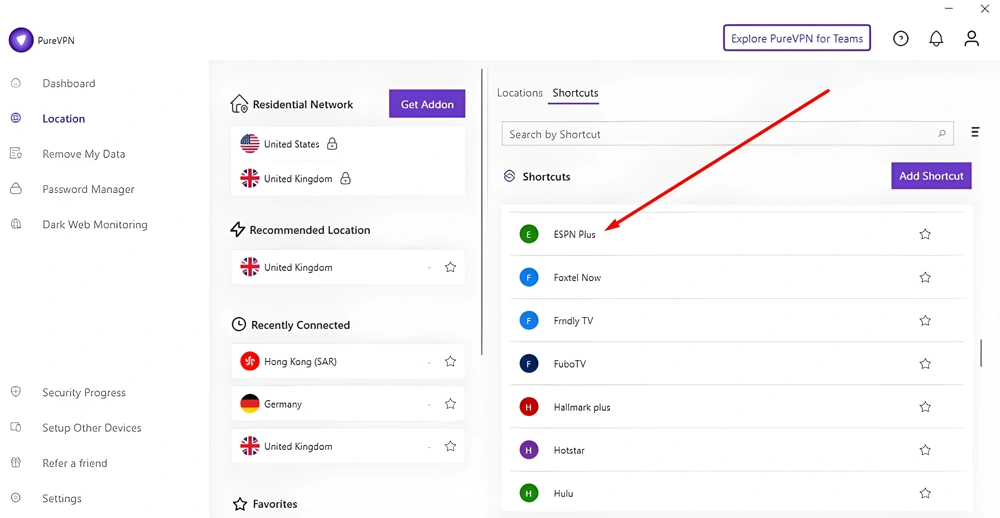Screen dimensions: 1000x518
Task: Favorite the FuboTV shortcut star
Action: 925,364
